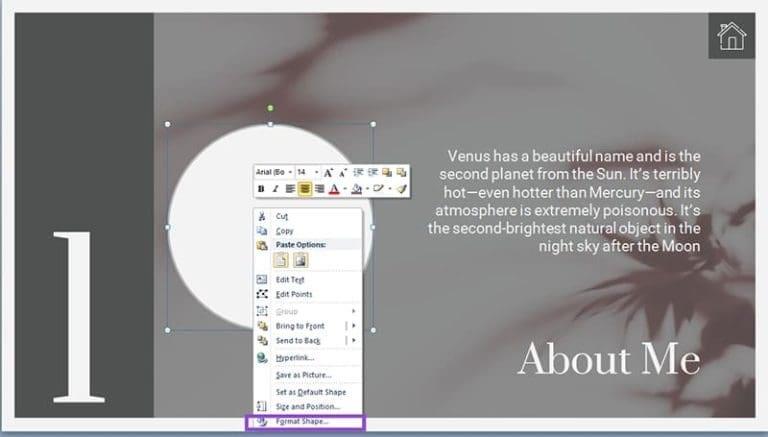Screen dimensions: 768x437
Task: Toggle center text alignment in the mini toolbar
Action: click(305, 189)
